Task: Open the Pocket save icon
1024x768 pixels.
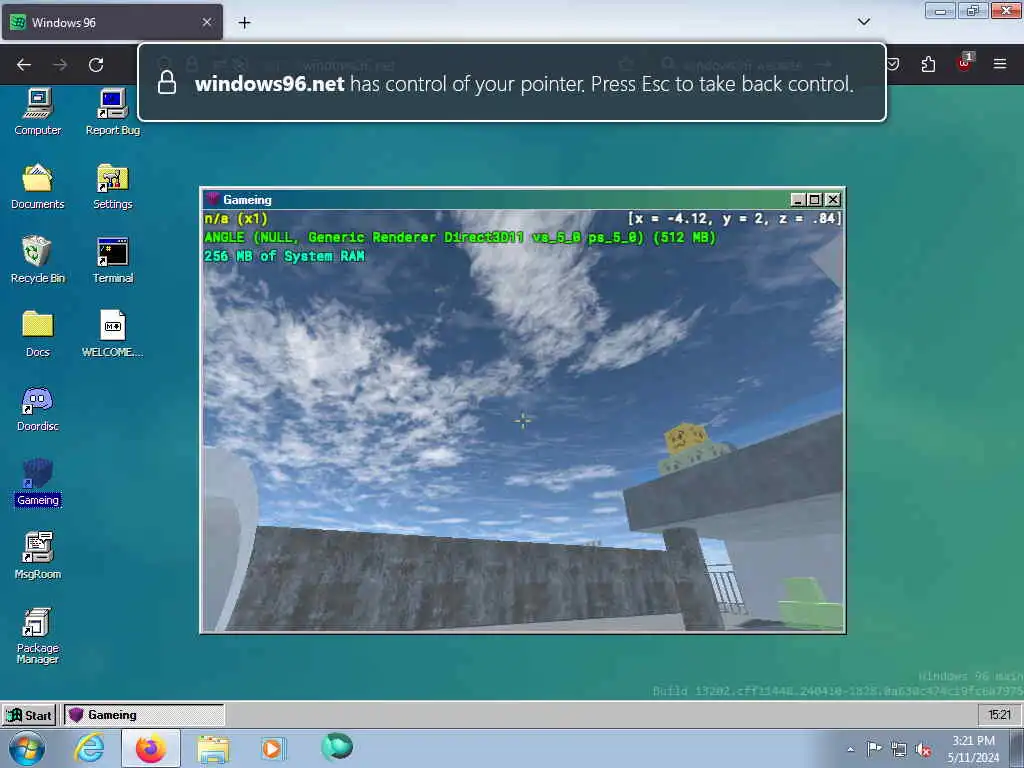Action: (893, 64)
